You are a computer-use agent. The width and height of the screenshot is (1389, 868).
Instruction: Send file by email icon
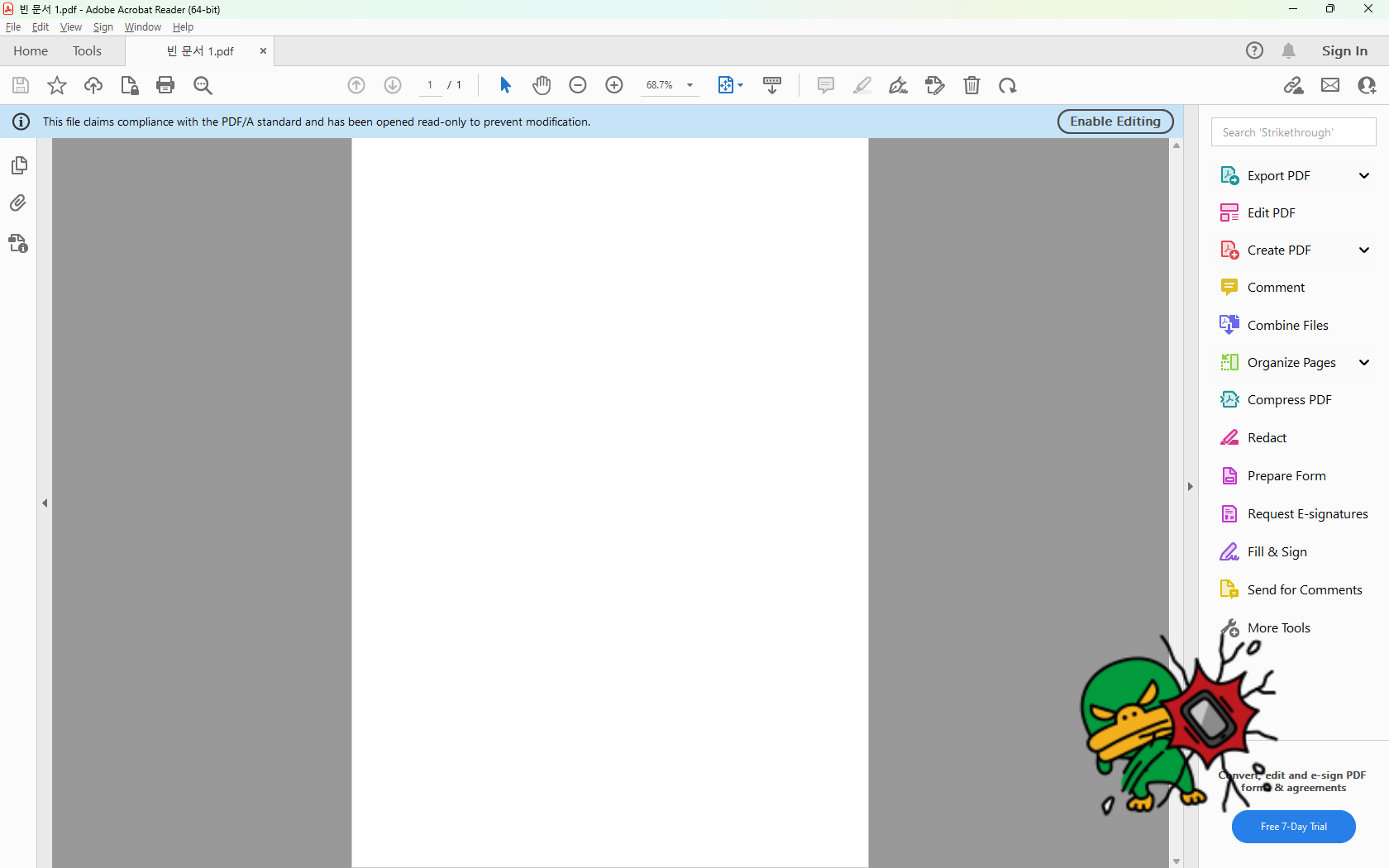(1330, 85)
